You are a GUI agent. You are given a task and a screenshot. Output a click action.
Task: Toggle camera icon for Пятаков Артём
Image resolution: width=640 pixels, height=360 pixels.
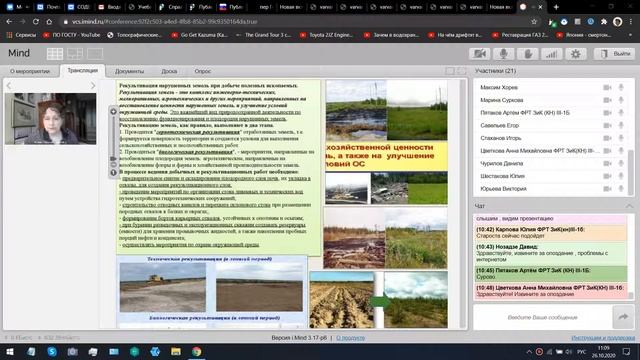pyautogui.click(x=607, y=113)
